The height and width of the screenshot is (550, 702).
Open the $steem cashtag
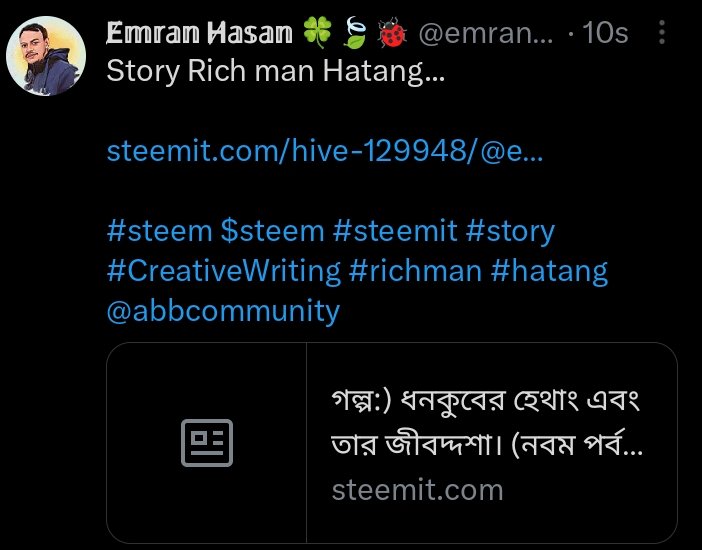tap(272, 231)
